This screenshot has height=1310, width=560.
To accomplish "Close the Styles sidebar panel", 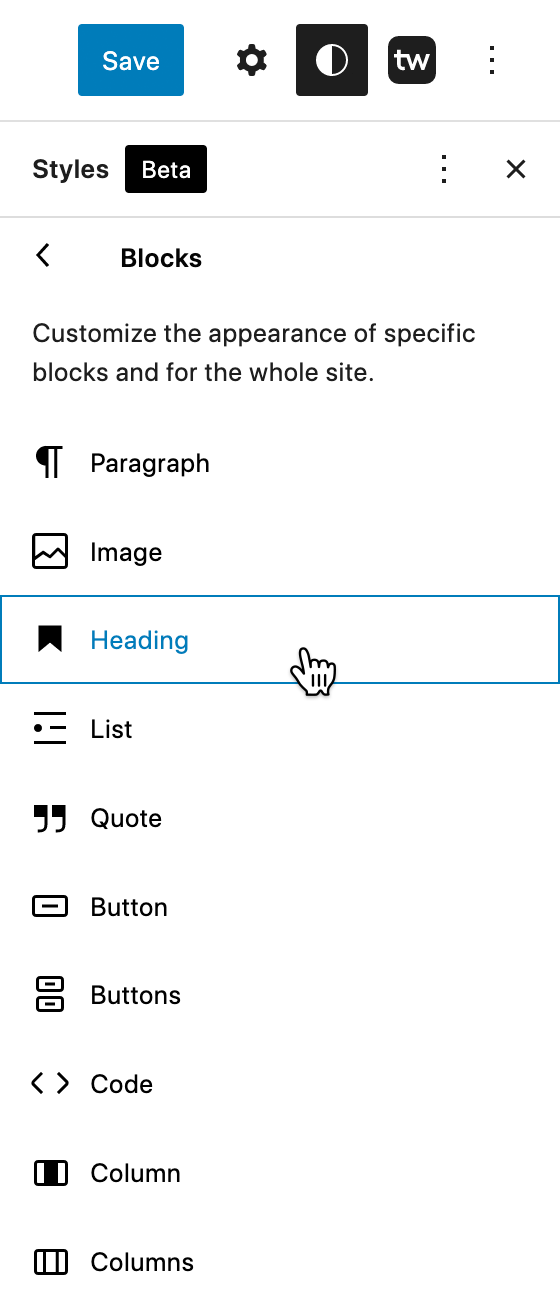I will tap(516, 169).
